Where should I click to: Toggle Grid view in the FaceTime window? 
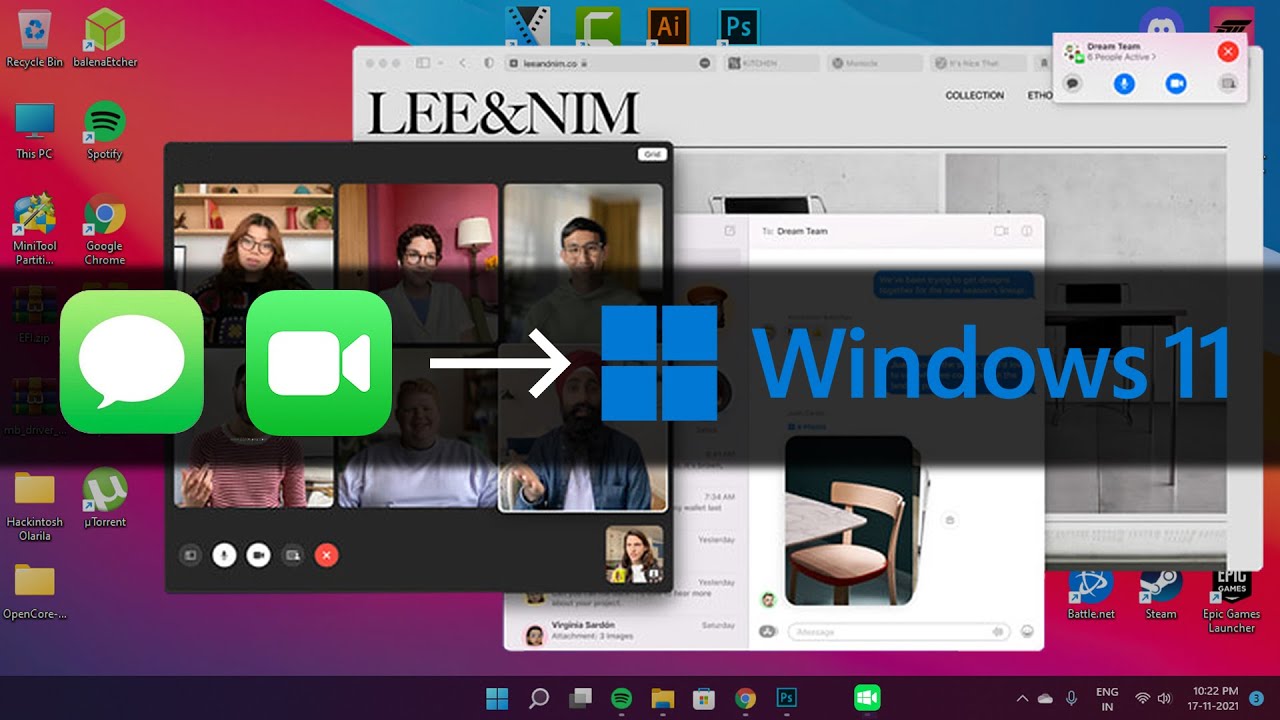[652, 154]
